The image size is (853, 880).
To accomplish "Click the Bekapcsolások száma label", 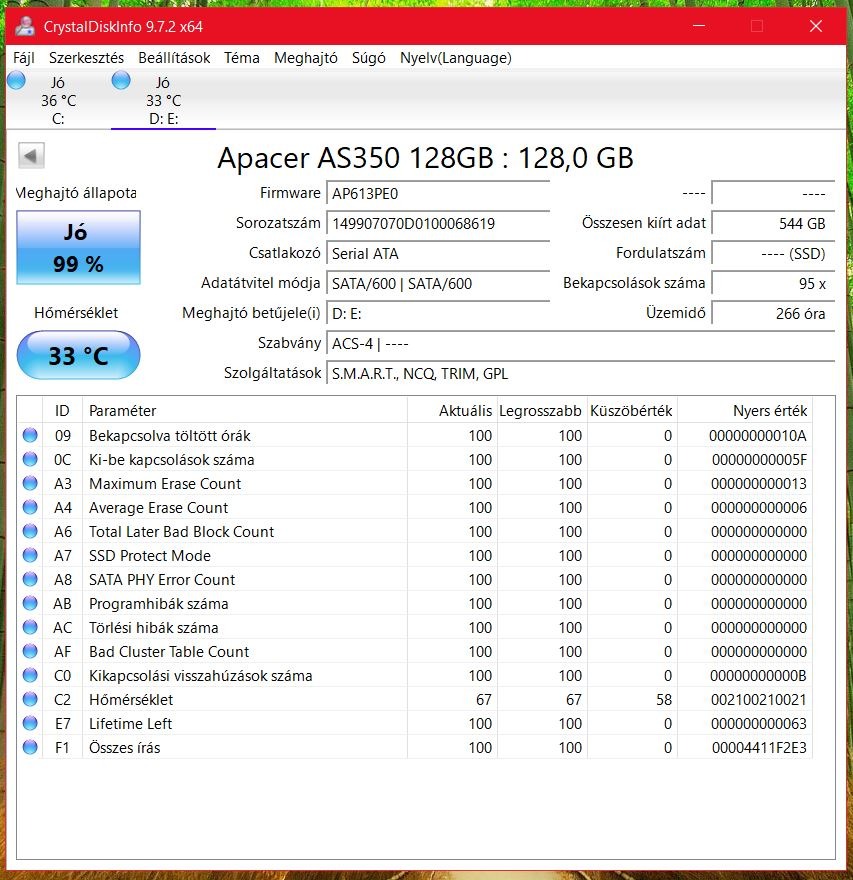I will click(x=634, y=283).
